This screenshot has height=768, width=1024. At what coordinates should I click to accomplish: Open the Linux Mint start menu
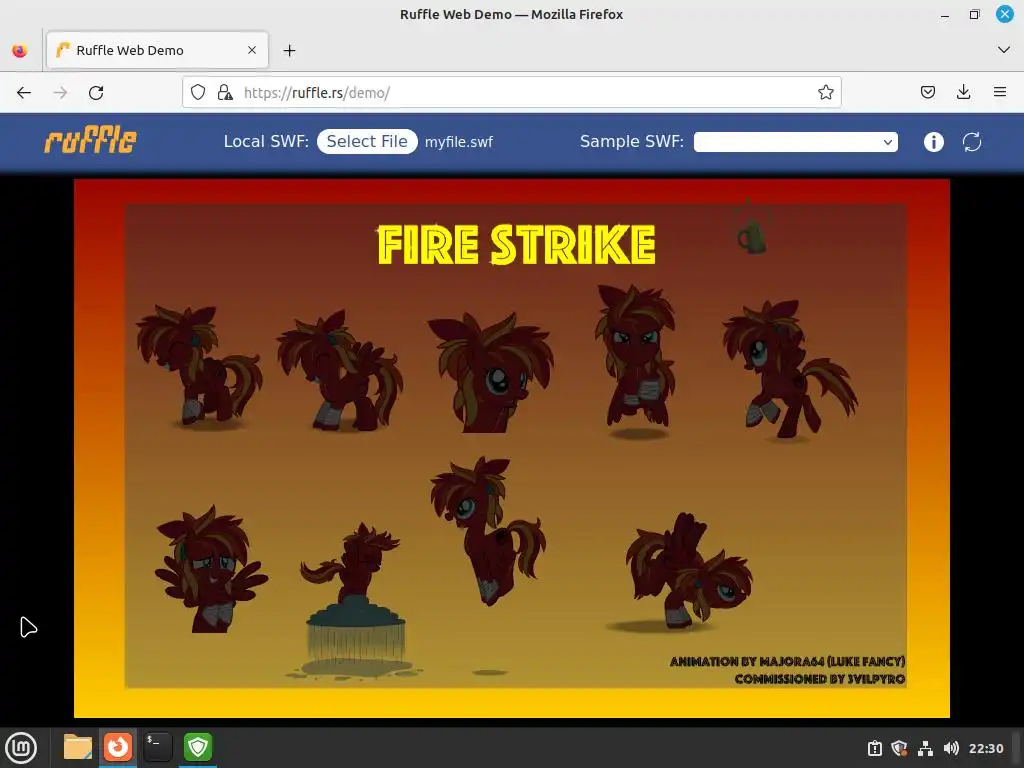(x=21, y=747)
